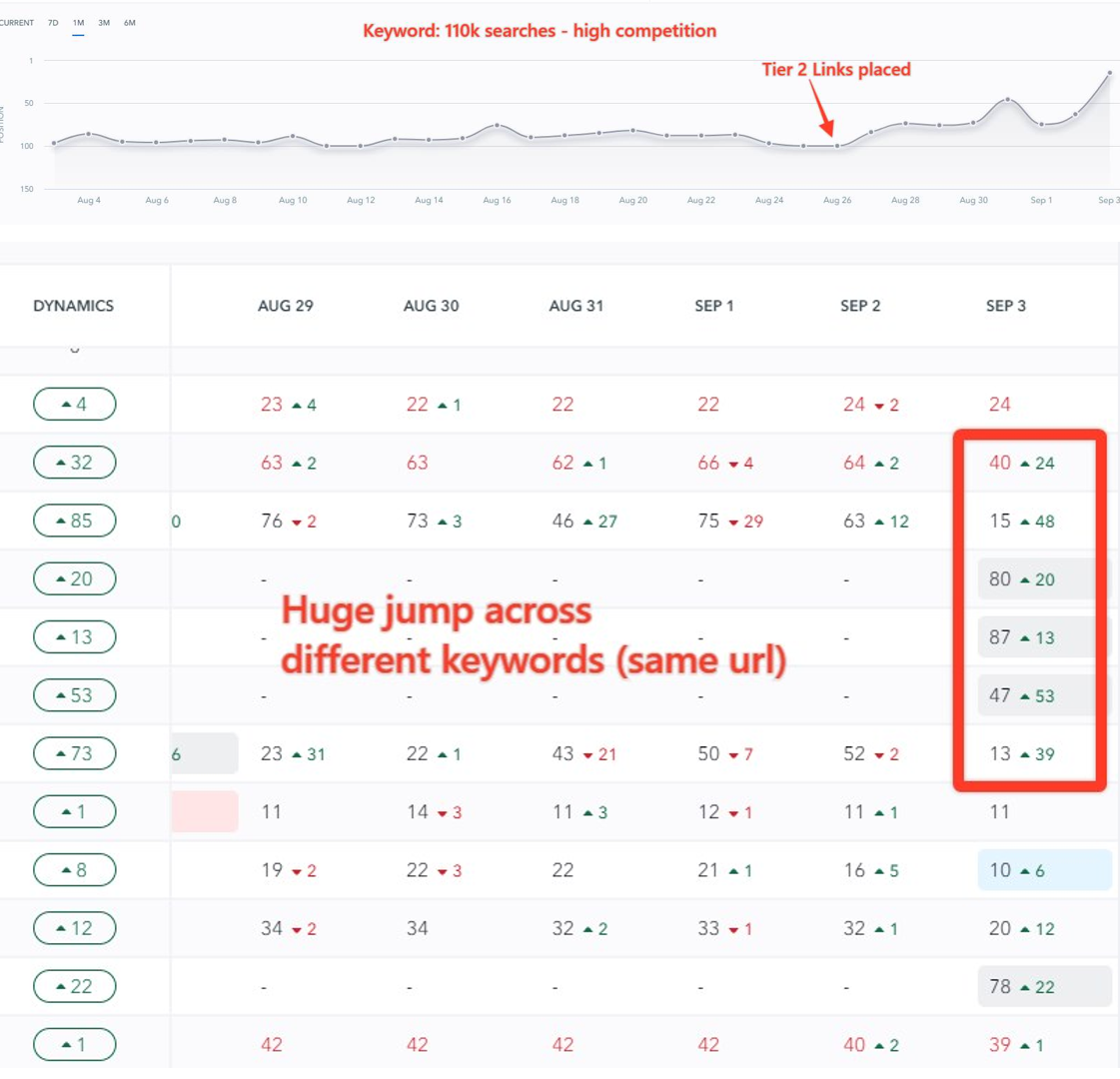Select the cell showing '13 ▲39'
Screen dimensions: 1120x1079
pos(1022,753)
